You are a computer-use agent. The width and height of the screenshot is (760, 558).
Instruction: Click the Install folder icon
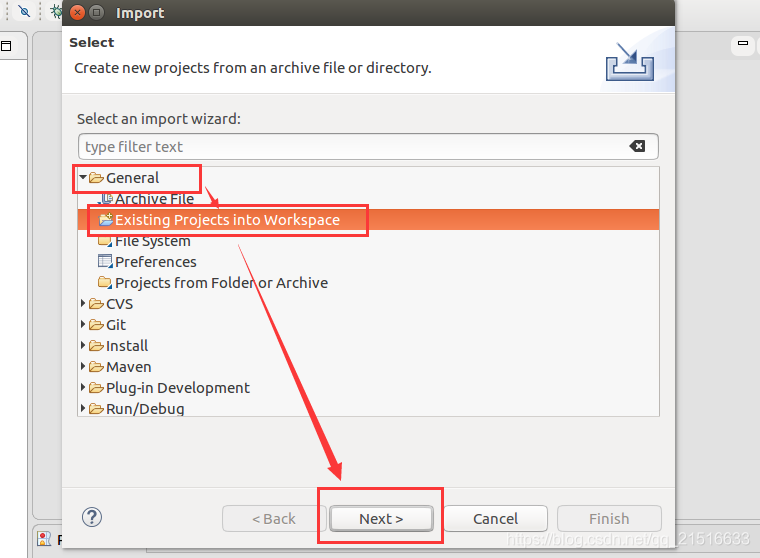tap(96, 346)
